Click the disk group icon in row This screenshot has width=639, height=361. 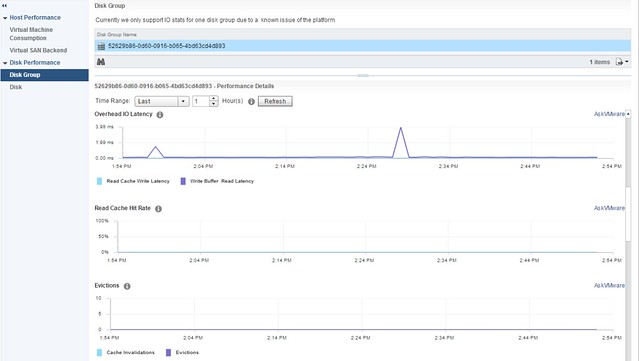(101, 46)
